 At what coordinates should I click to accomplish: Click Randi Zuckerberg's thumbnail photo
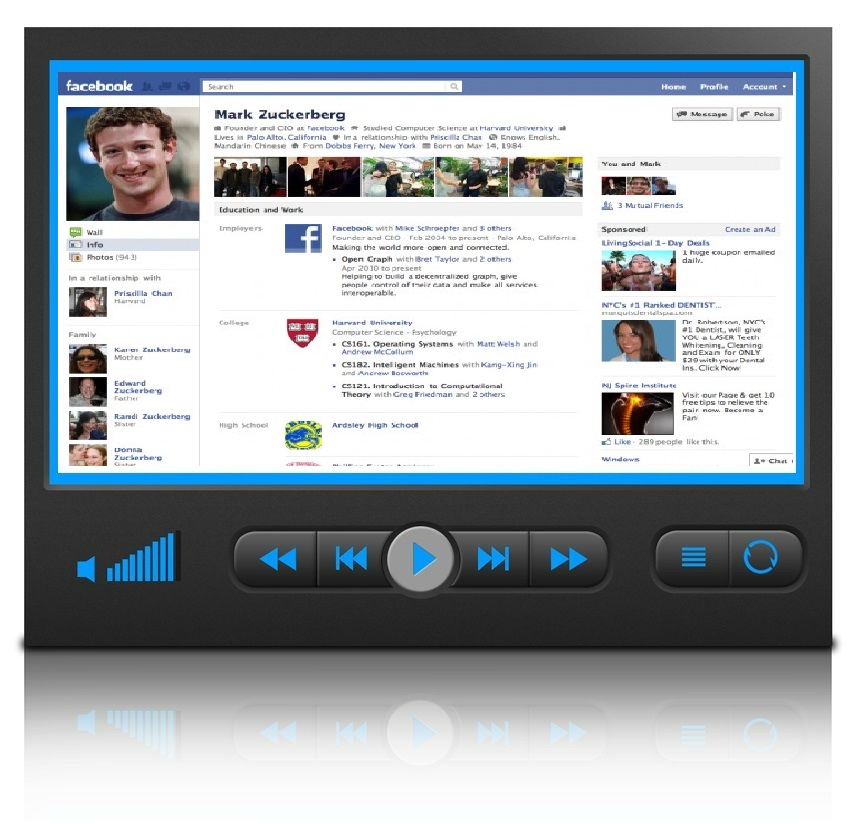(88, 426)
